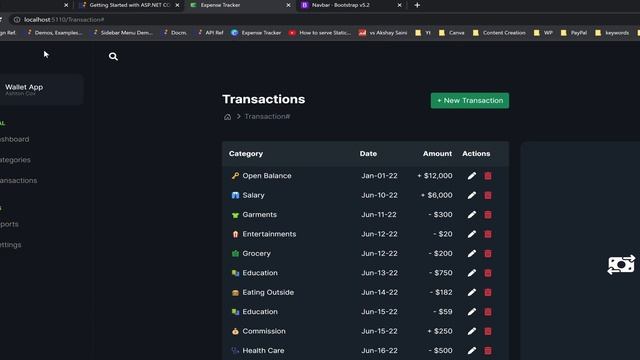Delete the Garments transaction
The height and width of the screenshot is (360, 640).
click(x=488, y=215)
